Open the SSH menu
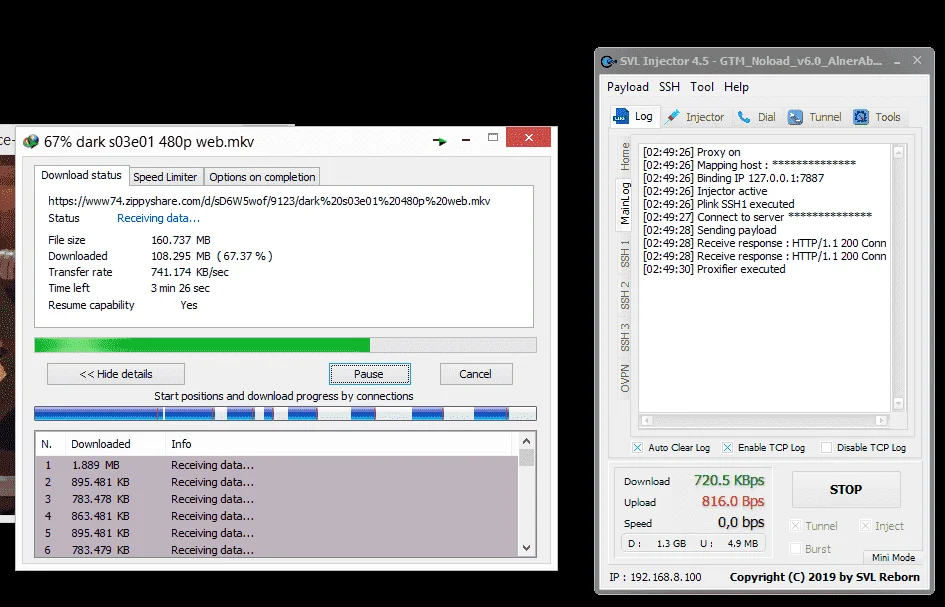This screenshot has width=945, height=607. click(669, 87)
